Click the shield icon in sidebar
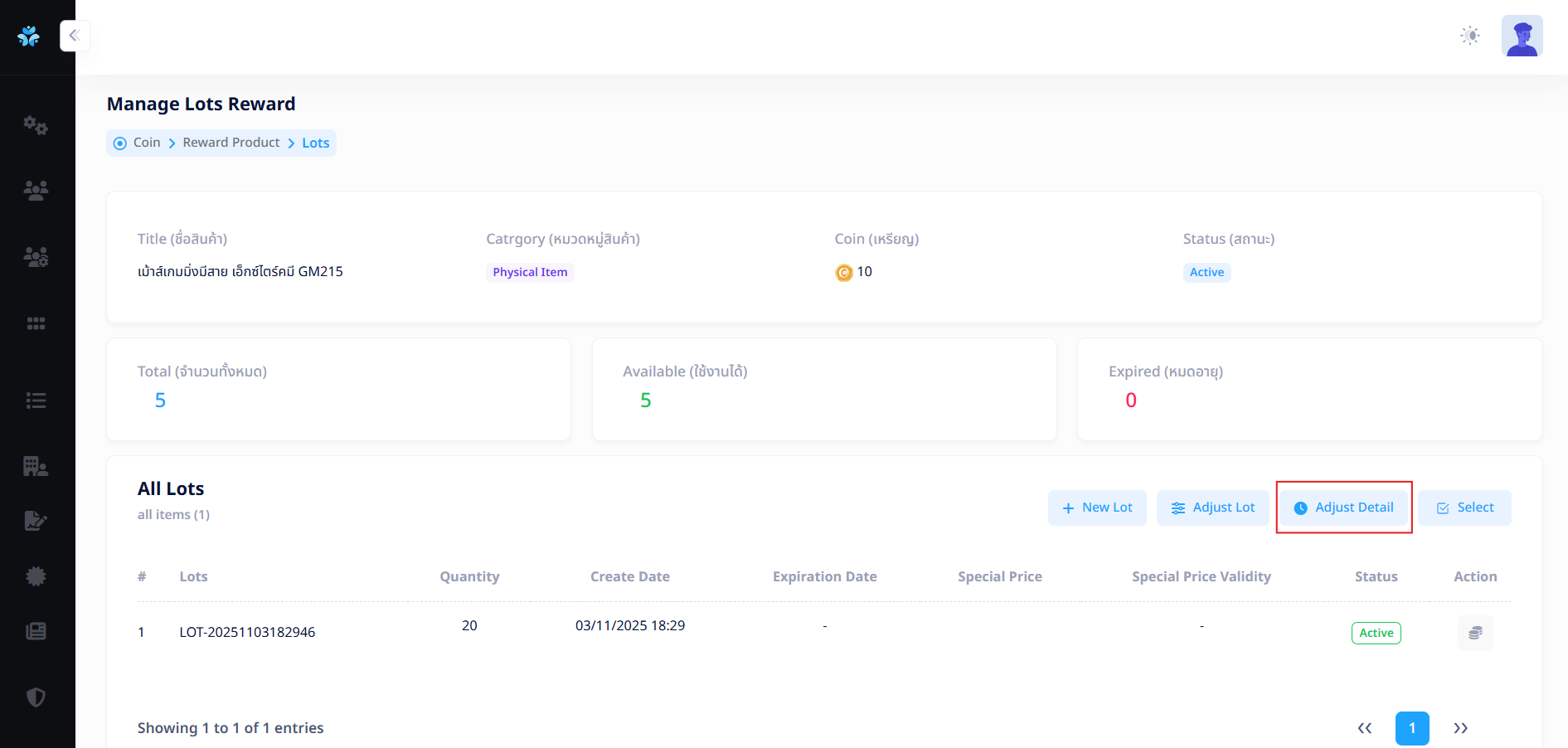Viewport: 1568px width, 748px height. tap(36, 697)
